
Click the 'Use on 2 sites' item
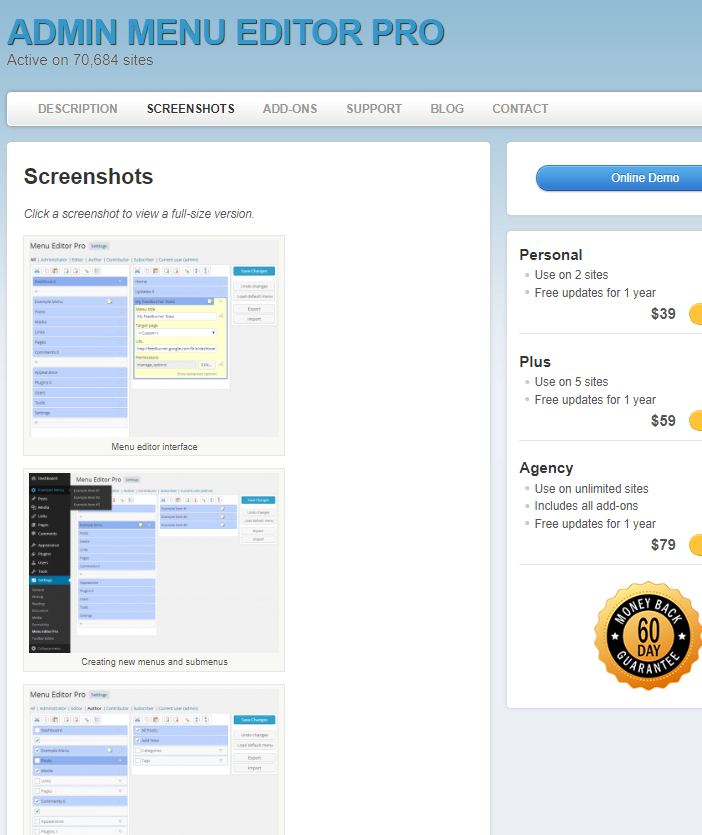click(571, 275)
